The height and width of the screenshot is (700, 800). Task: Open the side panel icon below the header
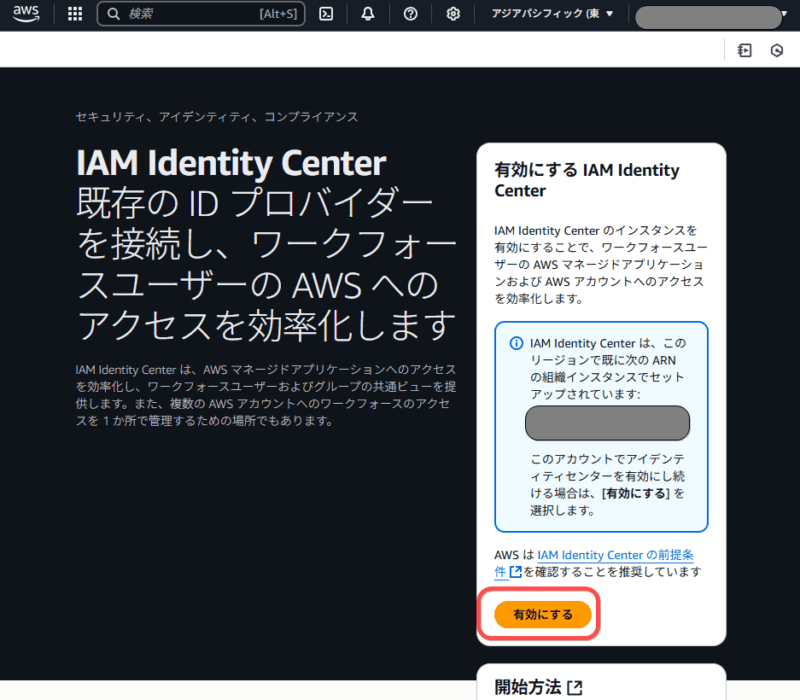(744, 50)
